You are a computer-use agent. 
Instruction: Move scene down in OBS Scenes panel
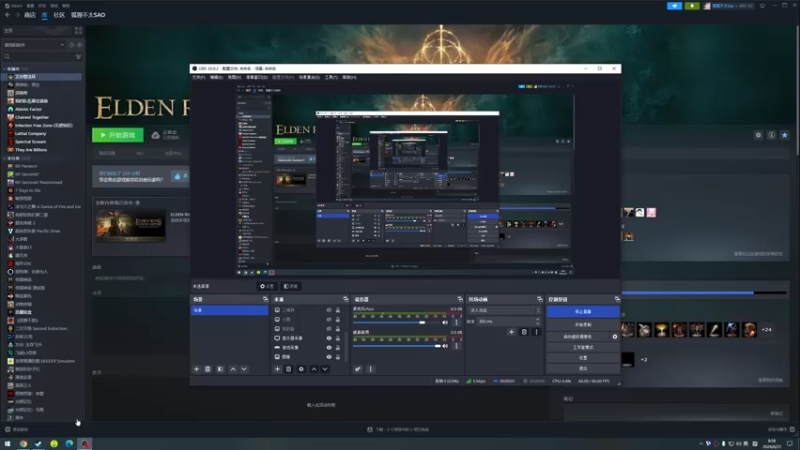(x=244, y=369)
